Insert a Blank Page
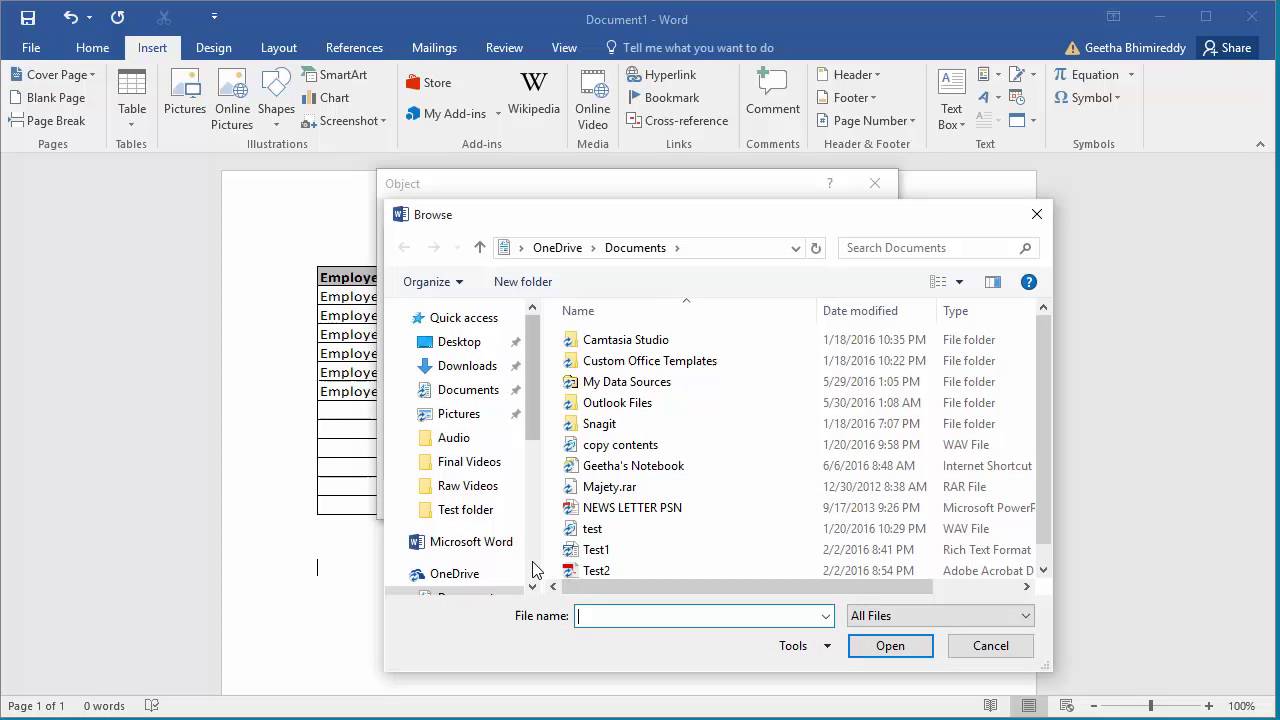1280x720 pixels. click(x=47, y=98)
